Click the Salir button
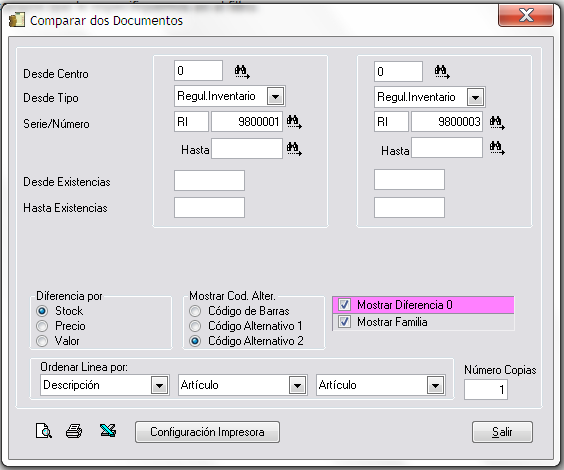This screenshot has width=564, height=470. (502, 432)
